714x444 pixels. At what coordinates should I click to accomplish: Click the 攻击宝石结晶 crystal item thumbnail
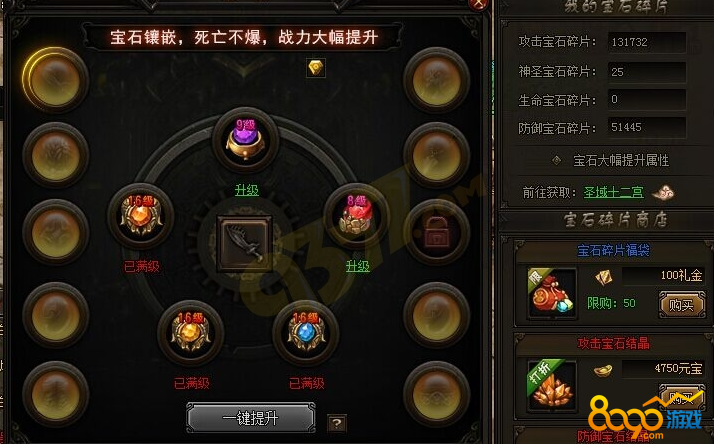point(552,385)
